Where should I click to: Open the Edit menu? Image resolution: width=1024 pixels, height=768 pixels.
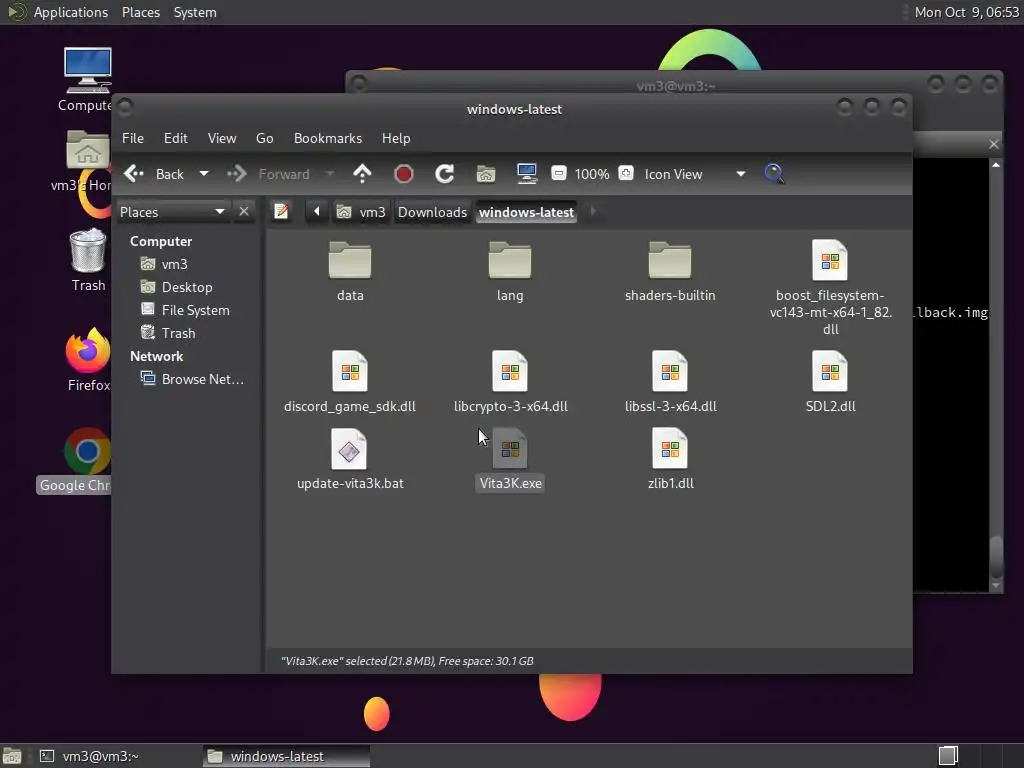[x=175, y=138]
